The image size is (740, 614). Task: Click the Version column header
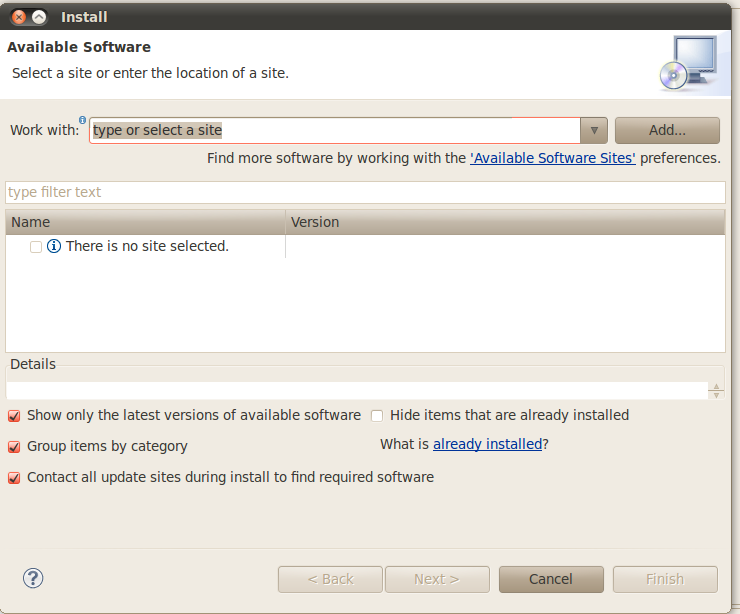(505, 222)
